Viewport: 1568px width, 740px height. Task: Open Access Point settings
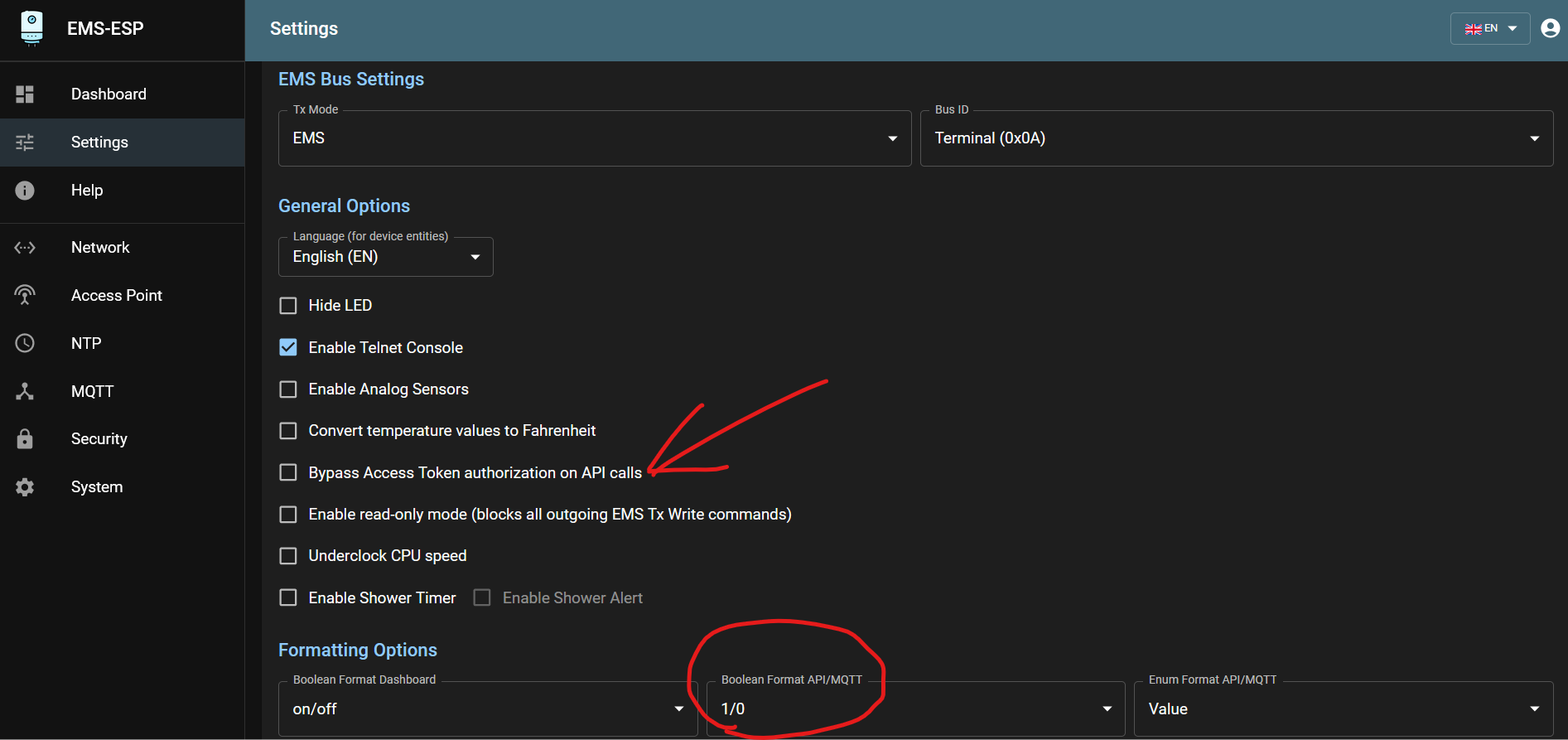pyautogui.click(x=122, y=296)
